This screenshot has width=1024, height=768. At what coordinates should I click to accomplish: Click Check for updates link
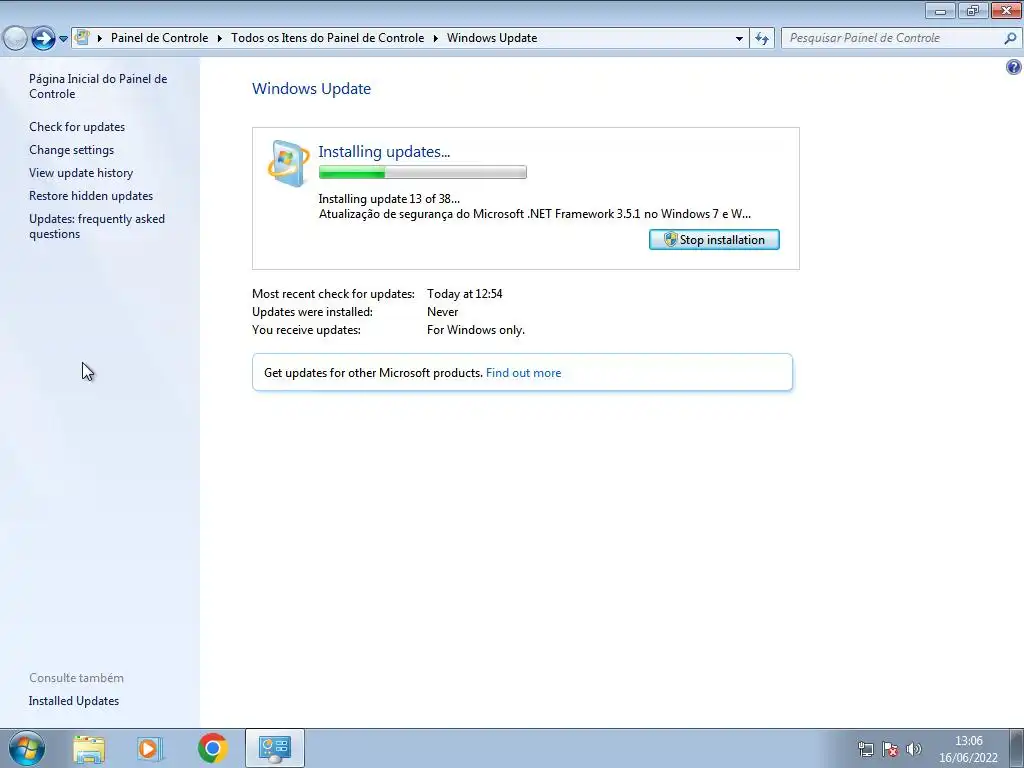(x=77, y=127)
